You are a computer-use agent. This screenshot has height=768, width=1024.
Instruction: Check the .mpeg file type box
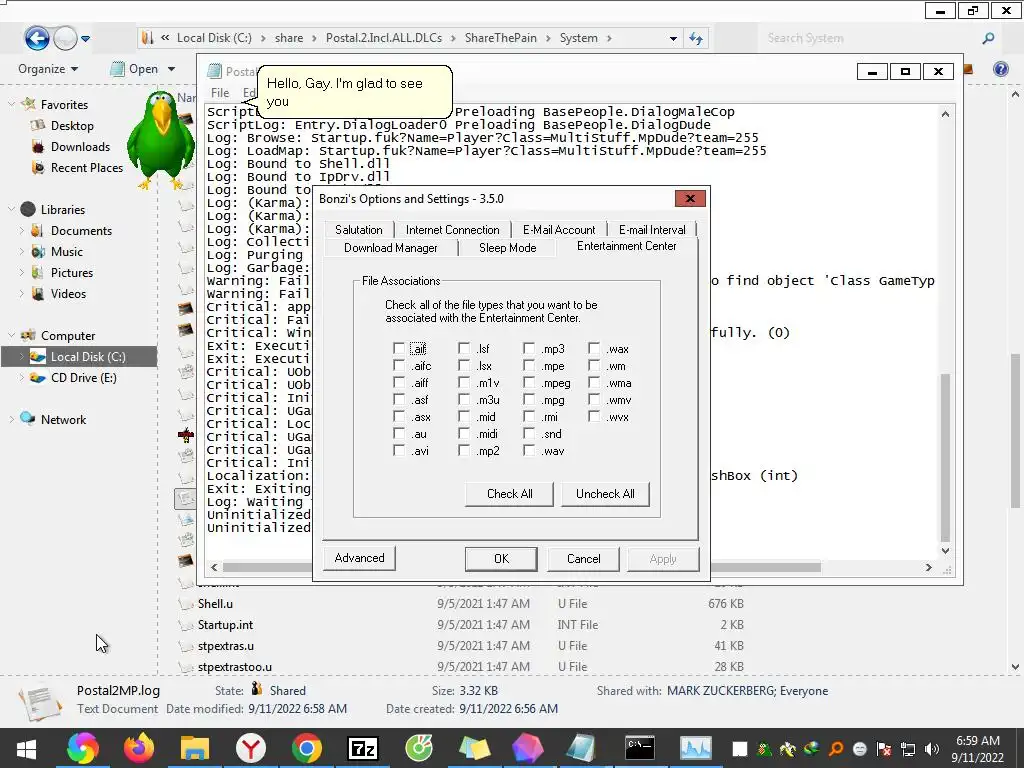tap(529, 383)
